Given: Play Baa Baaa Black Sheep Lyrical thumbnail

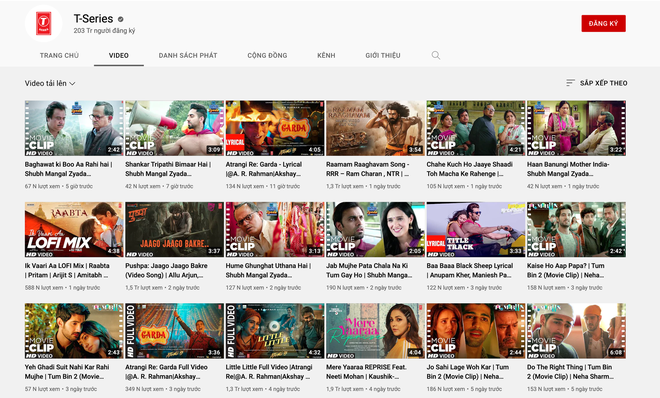Looking at the screenshot, I should (476, 230).
